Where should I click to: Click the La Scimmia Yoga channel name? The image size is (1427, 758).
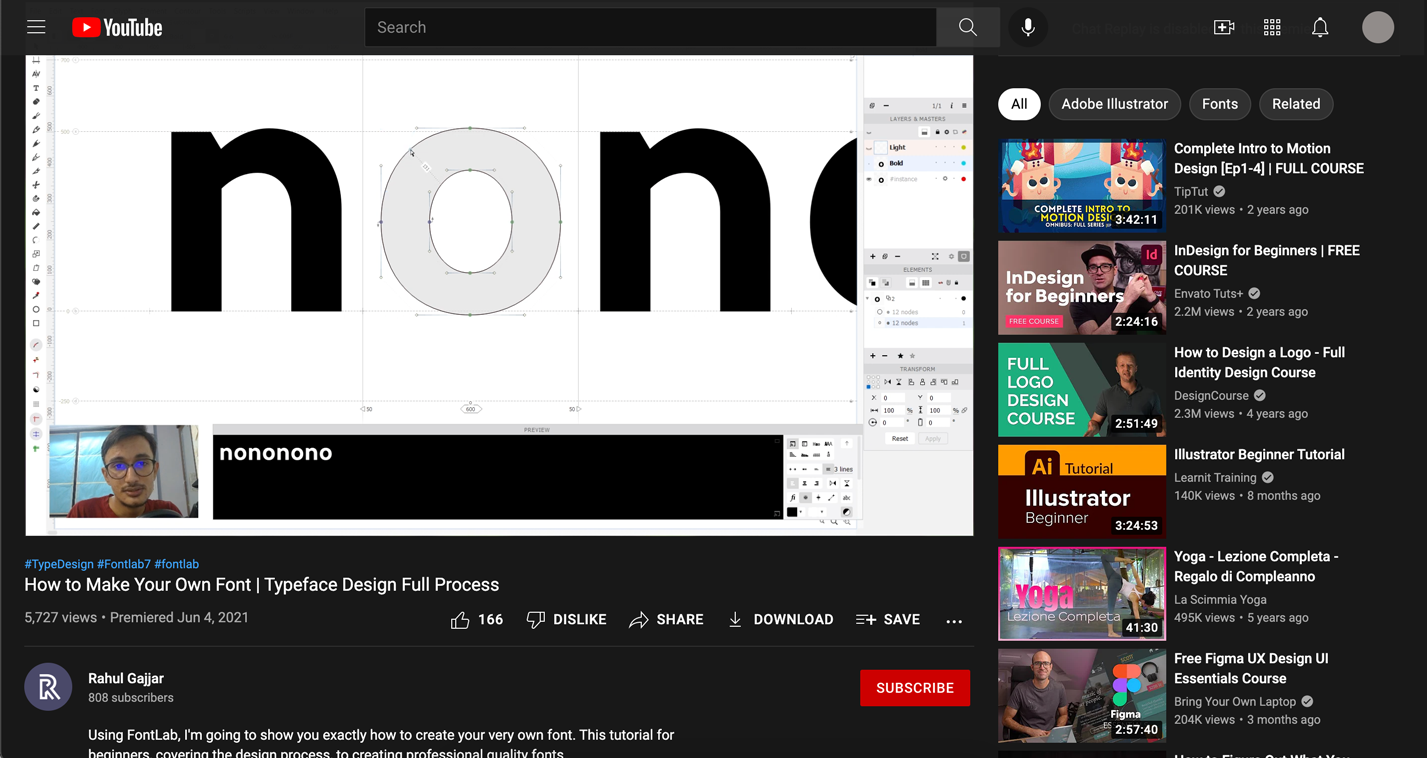click(x=1220, y=599)
